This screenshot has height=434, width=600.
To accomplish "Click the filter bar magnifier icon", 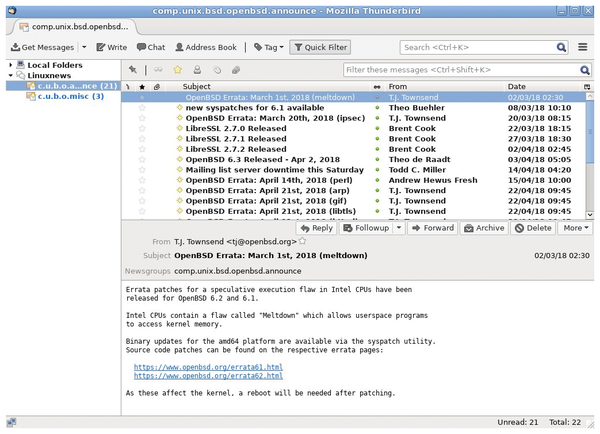I will [x=585, y=70].
